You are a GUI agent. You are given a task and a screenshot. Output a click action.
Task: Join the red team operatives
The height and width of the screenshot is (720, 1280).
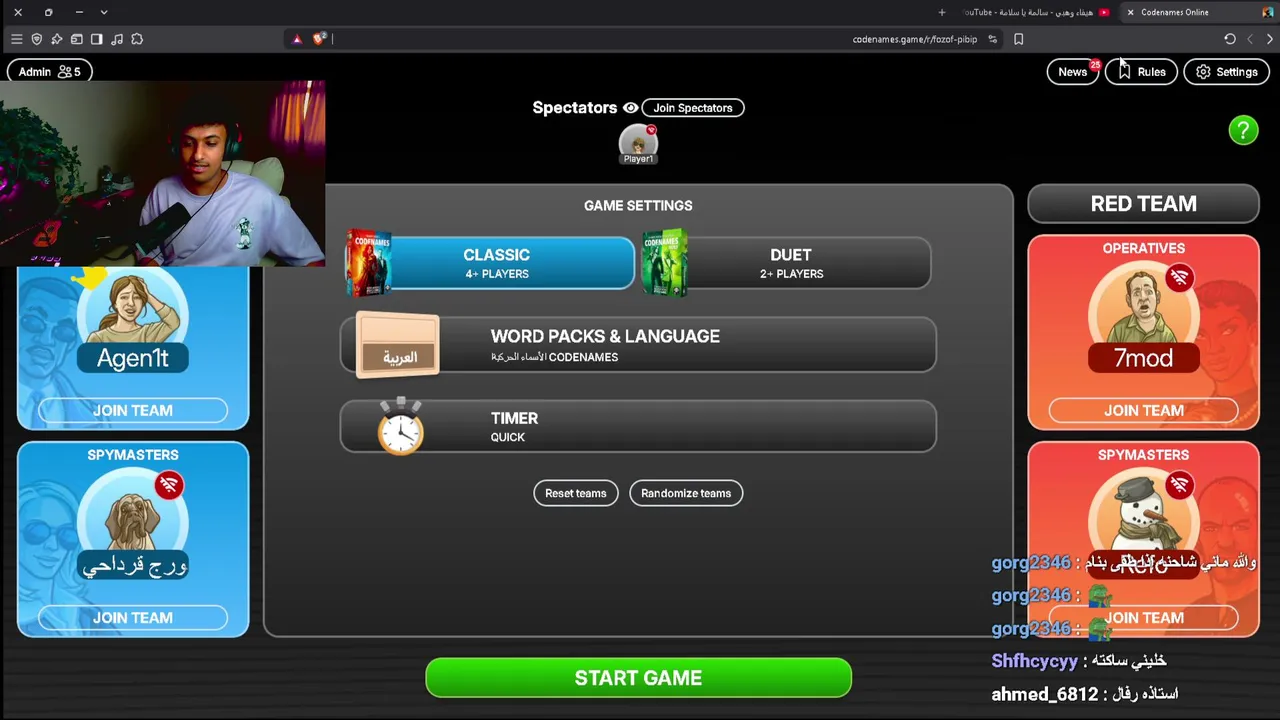(x=1143, y=411)
